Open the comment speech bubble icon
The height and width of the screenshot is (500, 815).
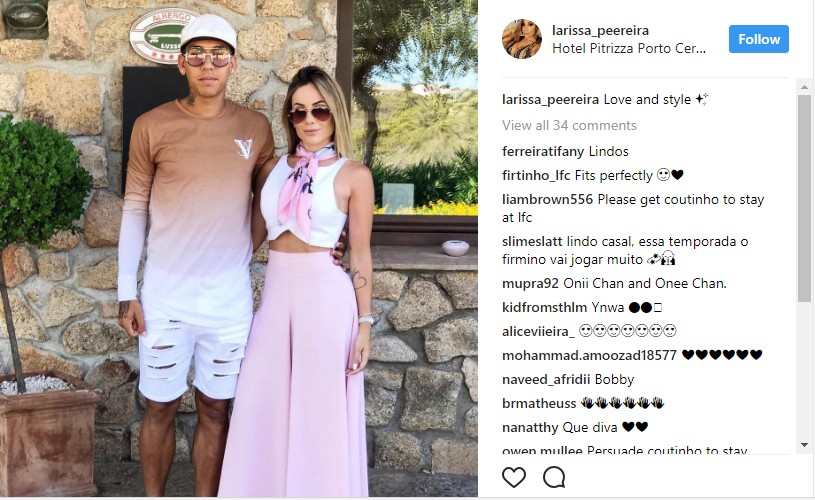[x=554, y=477]
